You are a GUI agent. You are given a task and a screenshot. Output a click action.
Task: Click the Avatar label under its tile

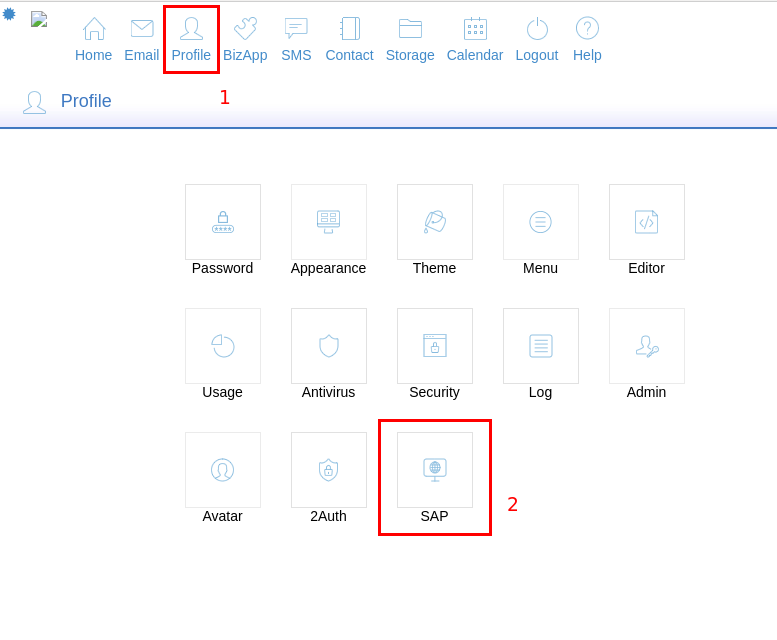[222, 516]
